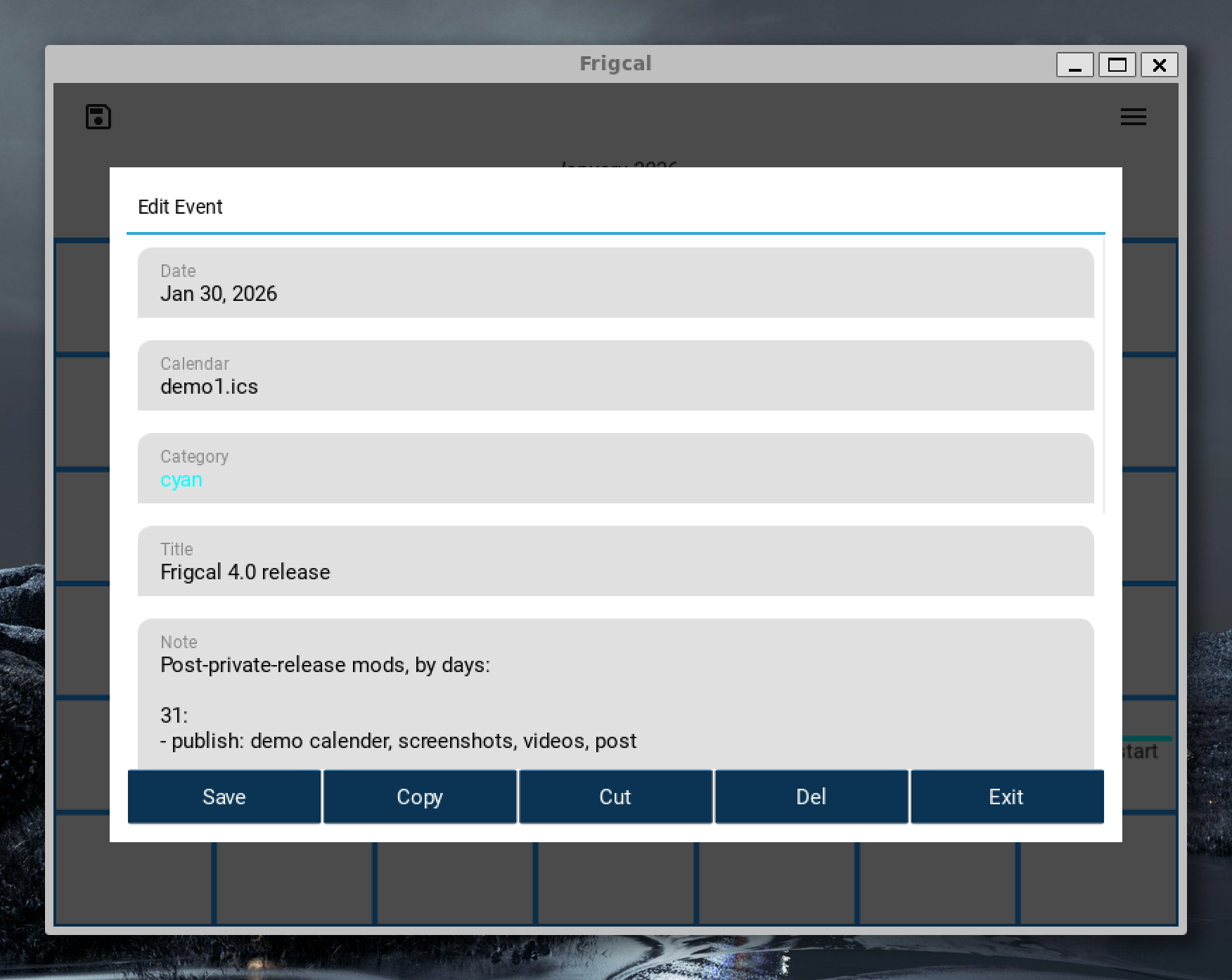Open the hamburger menu icon
Image resolution: width=1232 pixels, height=980 pixels.
click(1133, 117)
